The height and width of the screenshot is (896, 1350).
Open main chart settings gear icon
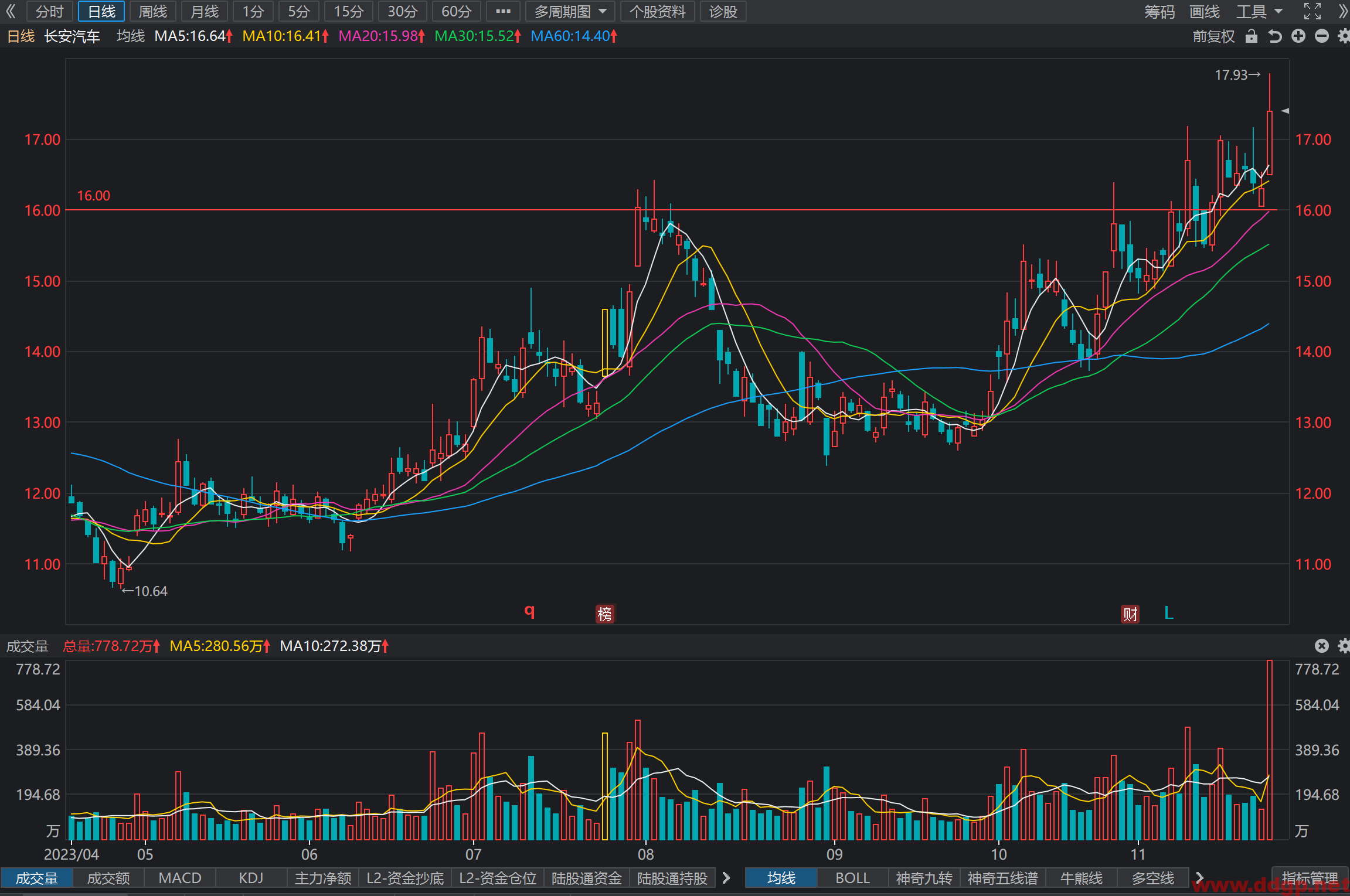coord(1344,36)
